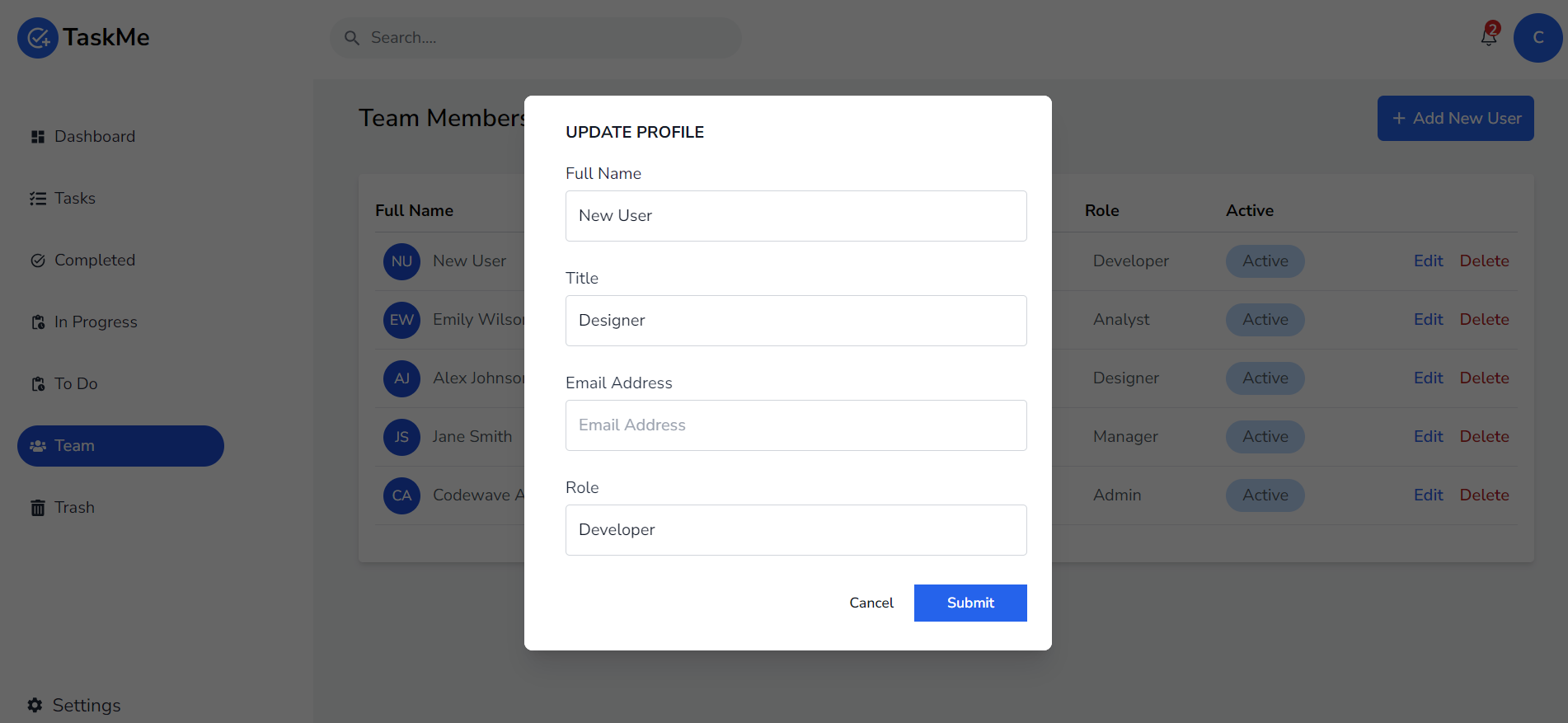The height and width of the screenshot is (723, 1568).
Task: Click the Dashboard grid icon
Action: pyautogui.click(x=38, y=137)
